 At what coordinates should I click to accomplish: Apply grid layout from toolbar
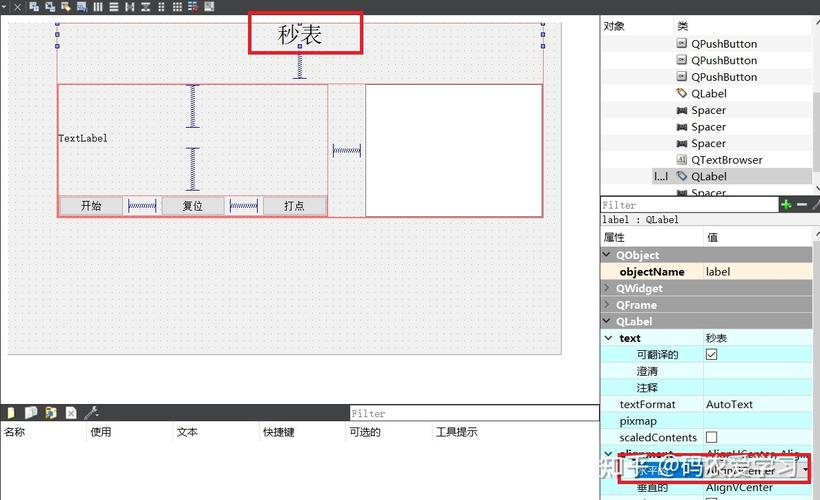tap(177, 7)
